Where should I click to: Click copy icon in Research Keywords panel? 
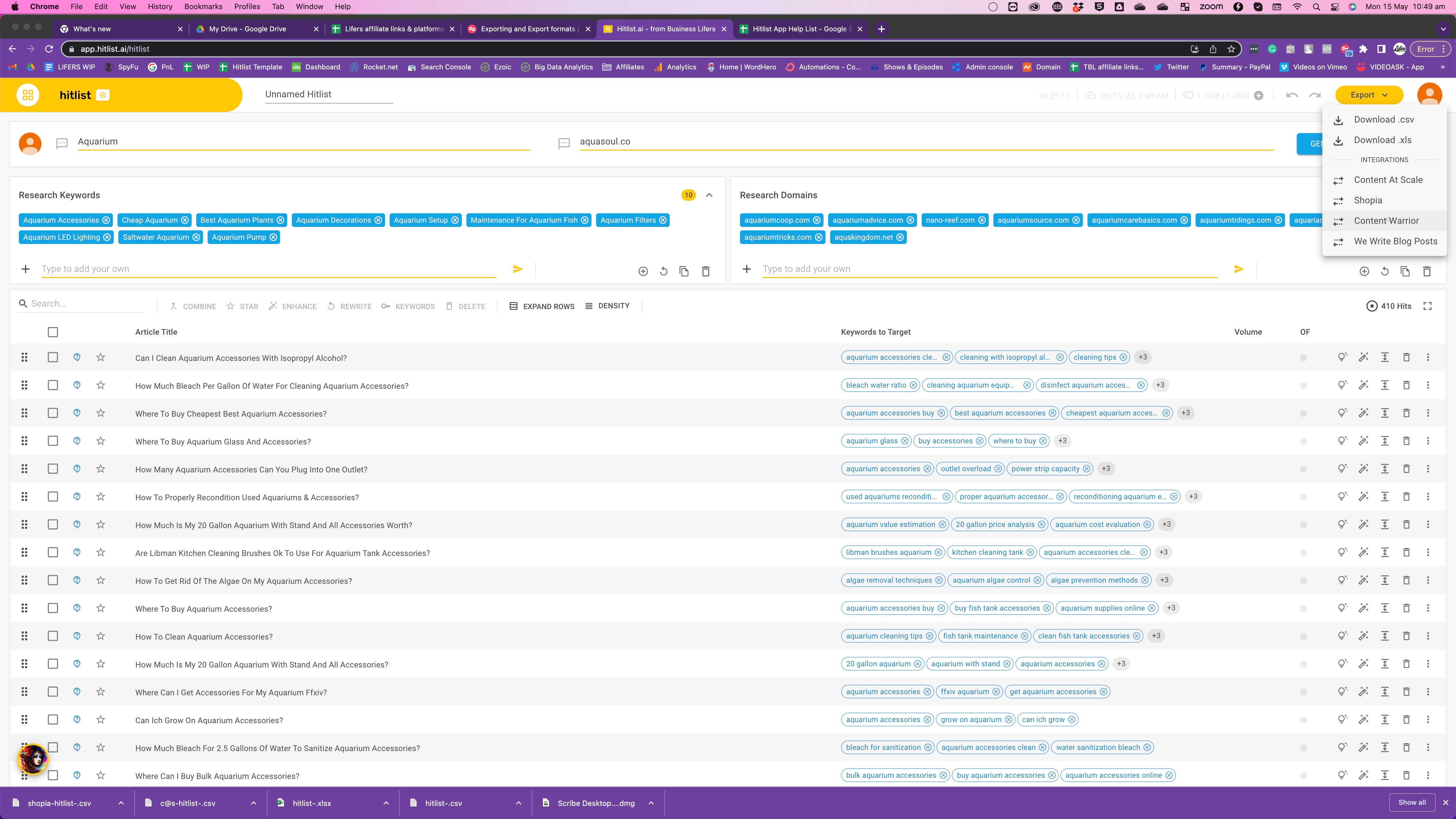684,271
